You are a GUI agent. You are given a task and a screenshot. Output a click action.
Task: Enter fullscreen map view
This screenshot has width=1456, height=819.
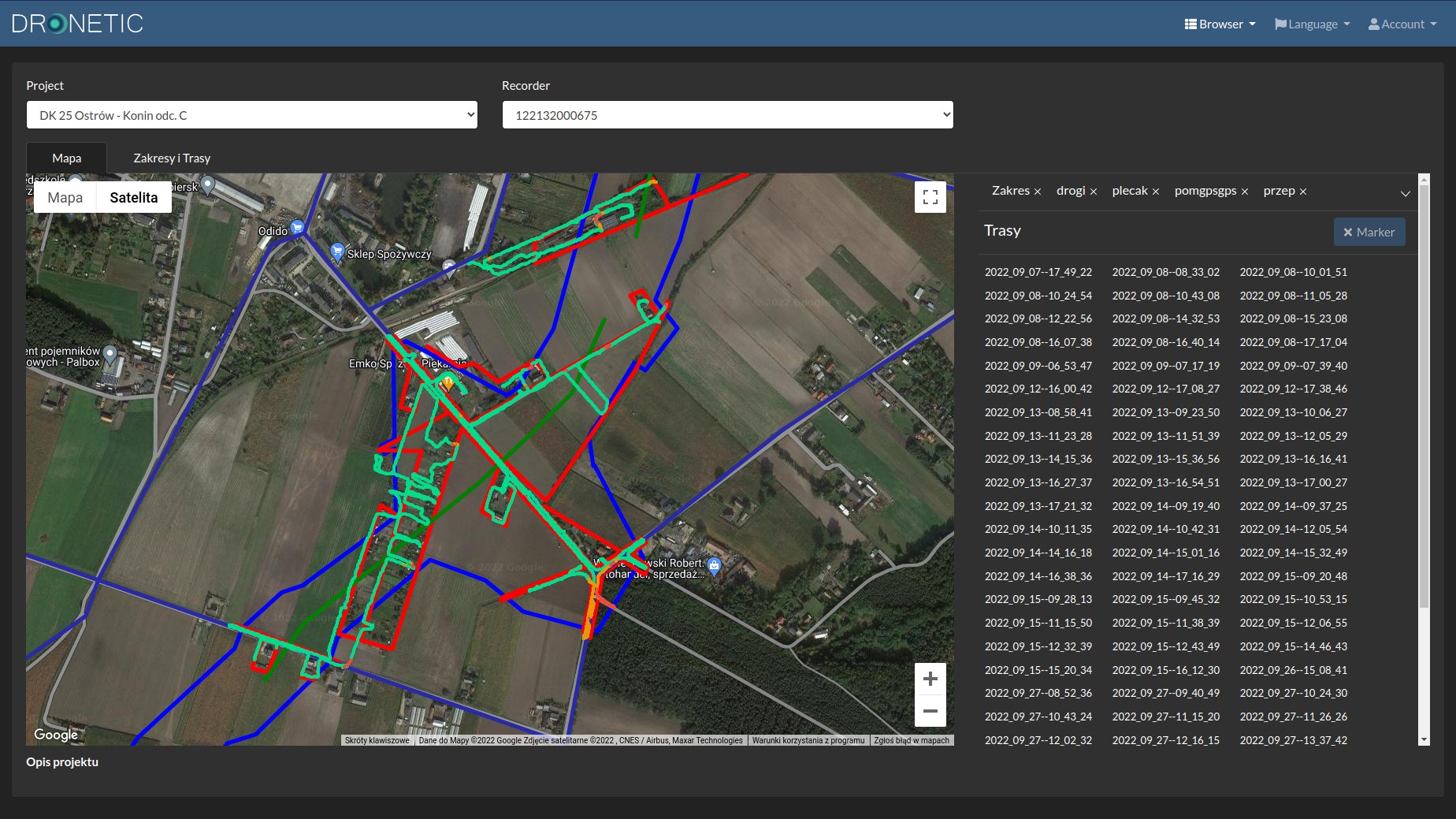tap(930, 197)
